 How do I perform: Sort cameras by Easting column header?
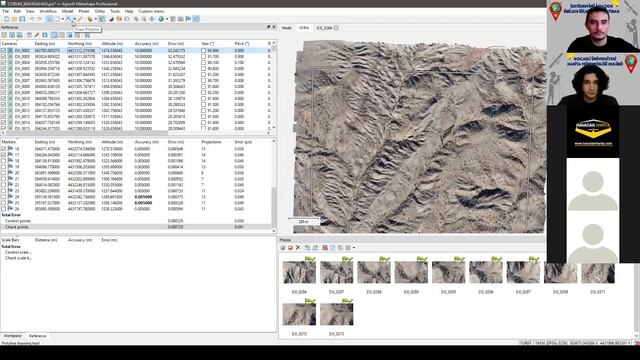[45, 43]
